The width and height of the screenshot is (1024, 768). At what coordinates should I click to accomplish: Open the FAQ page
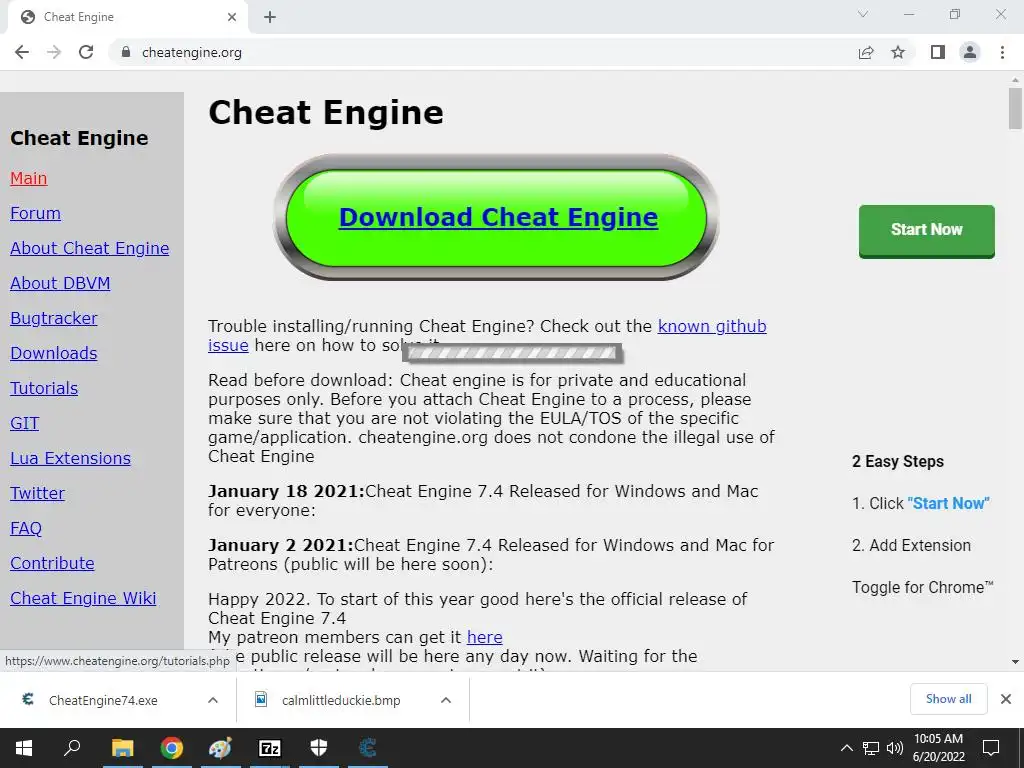[x=25, y=528]
